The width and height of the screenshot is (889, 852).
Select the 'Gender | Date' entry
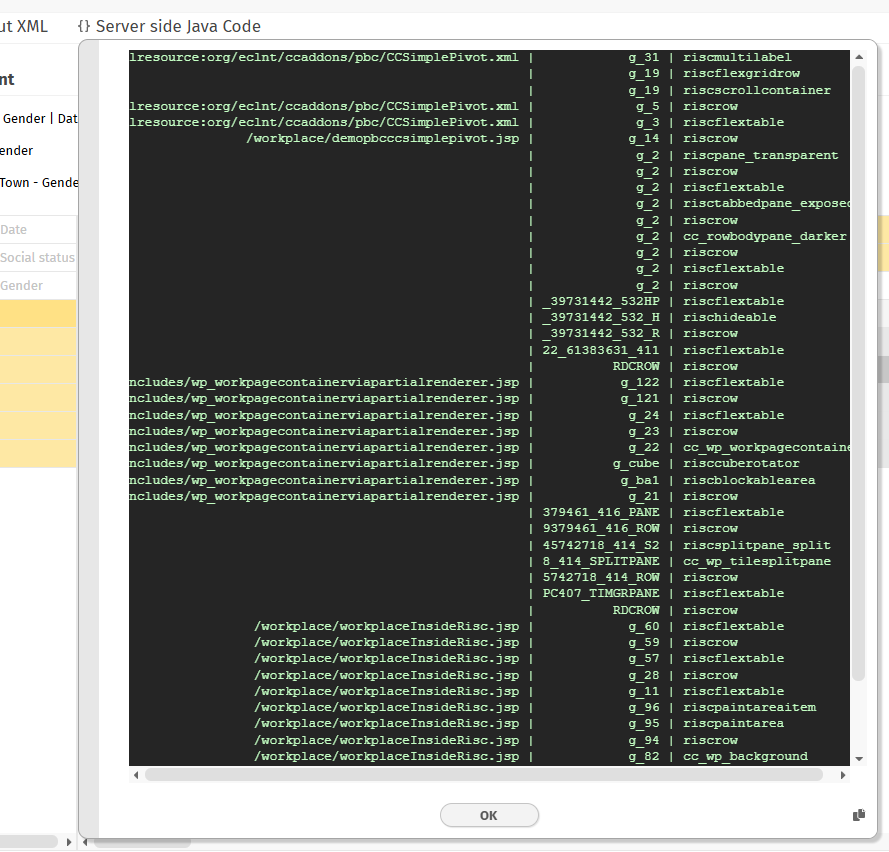click(40, 118)
